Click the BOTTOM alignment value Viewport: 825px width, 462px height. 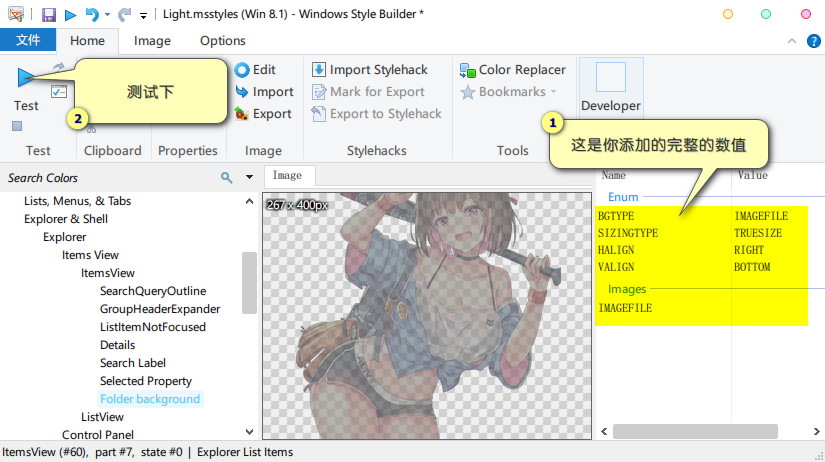[752, 267]
